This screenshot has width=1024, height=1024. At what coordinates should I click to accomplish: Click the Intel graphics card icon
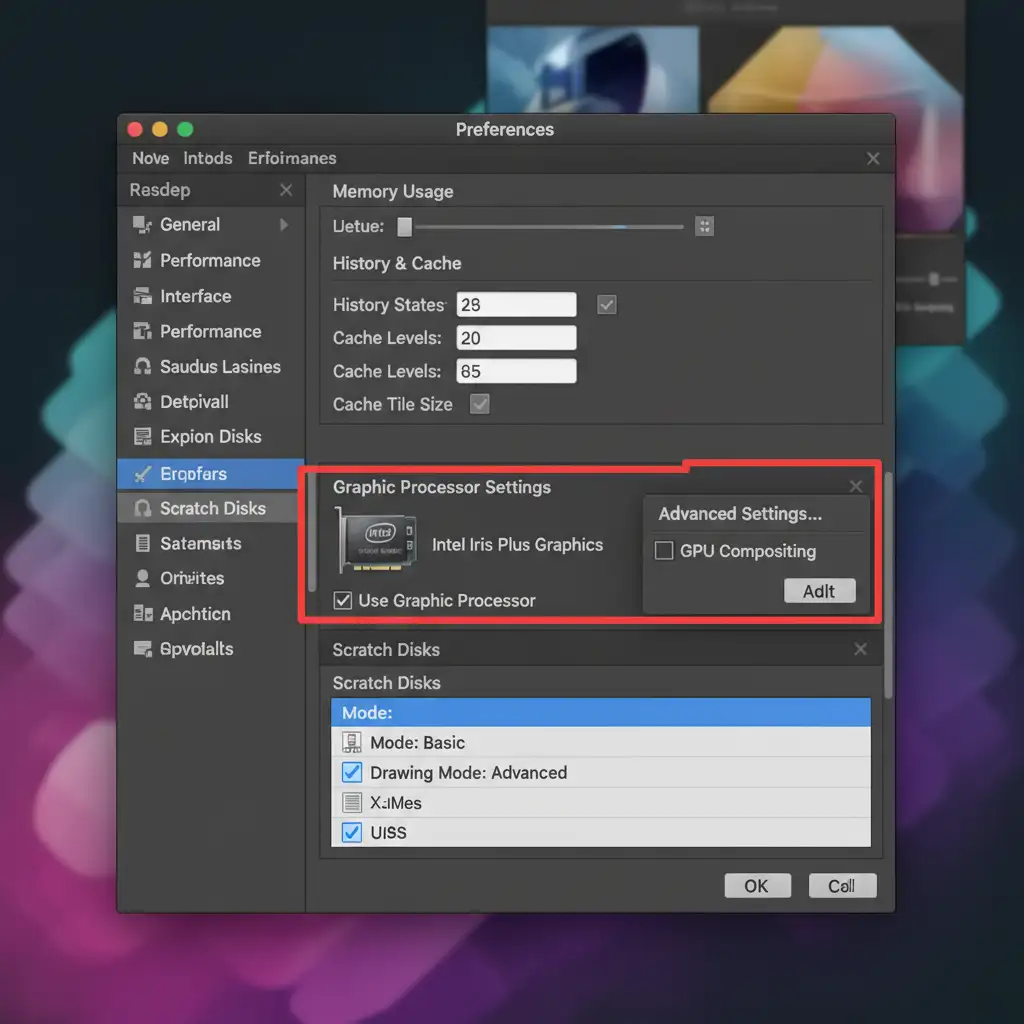tap(378, 540)
